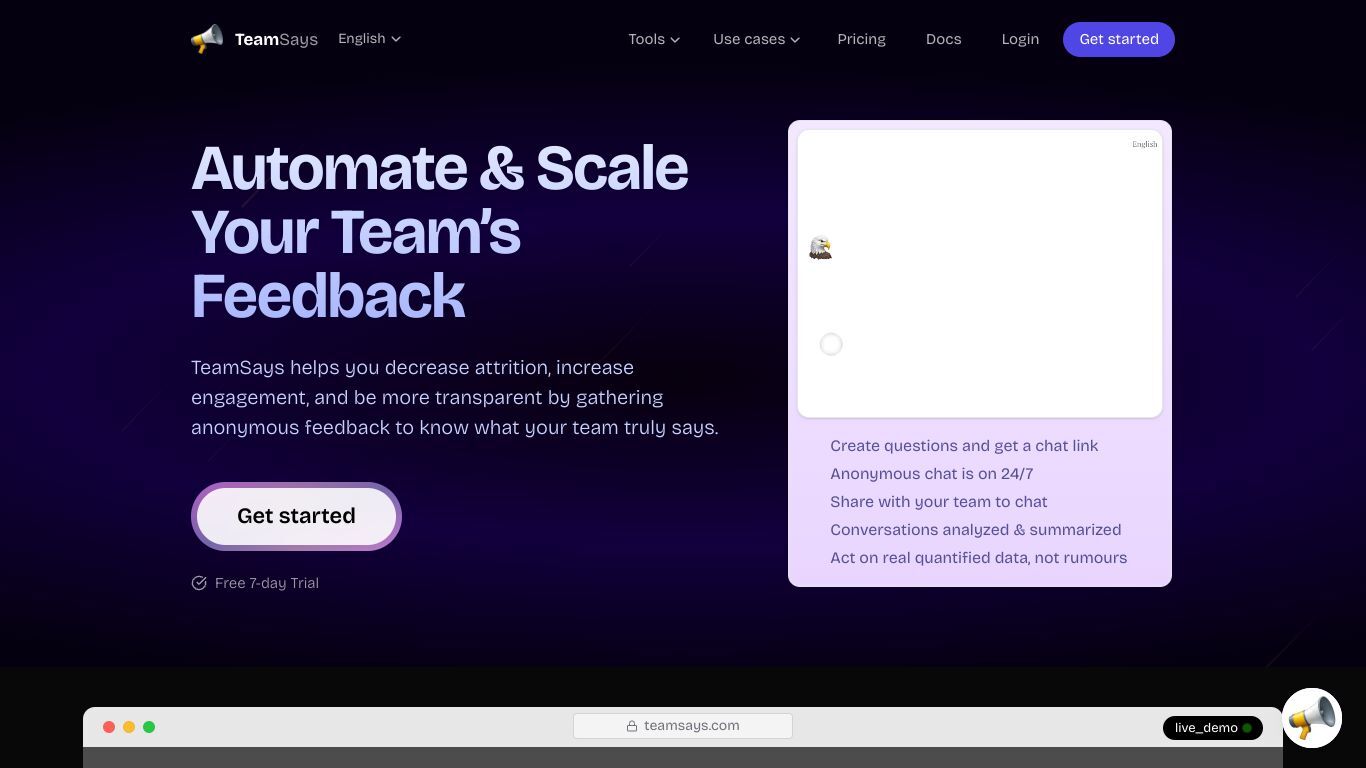
Task: Click the eagle emoji in chat preview
Action: click(x=820, y=248)
